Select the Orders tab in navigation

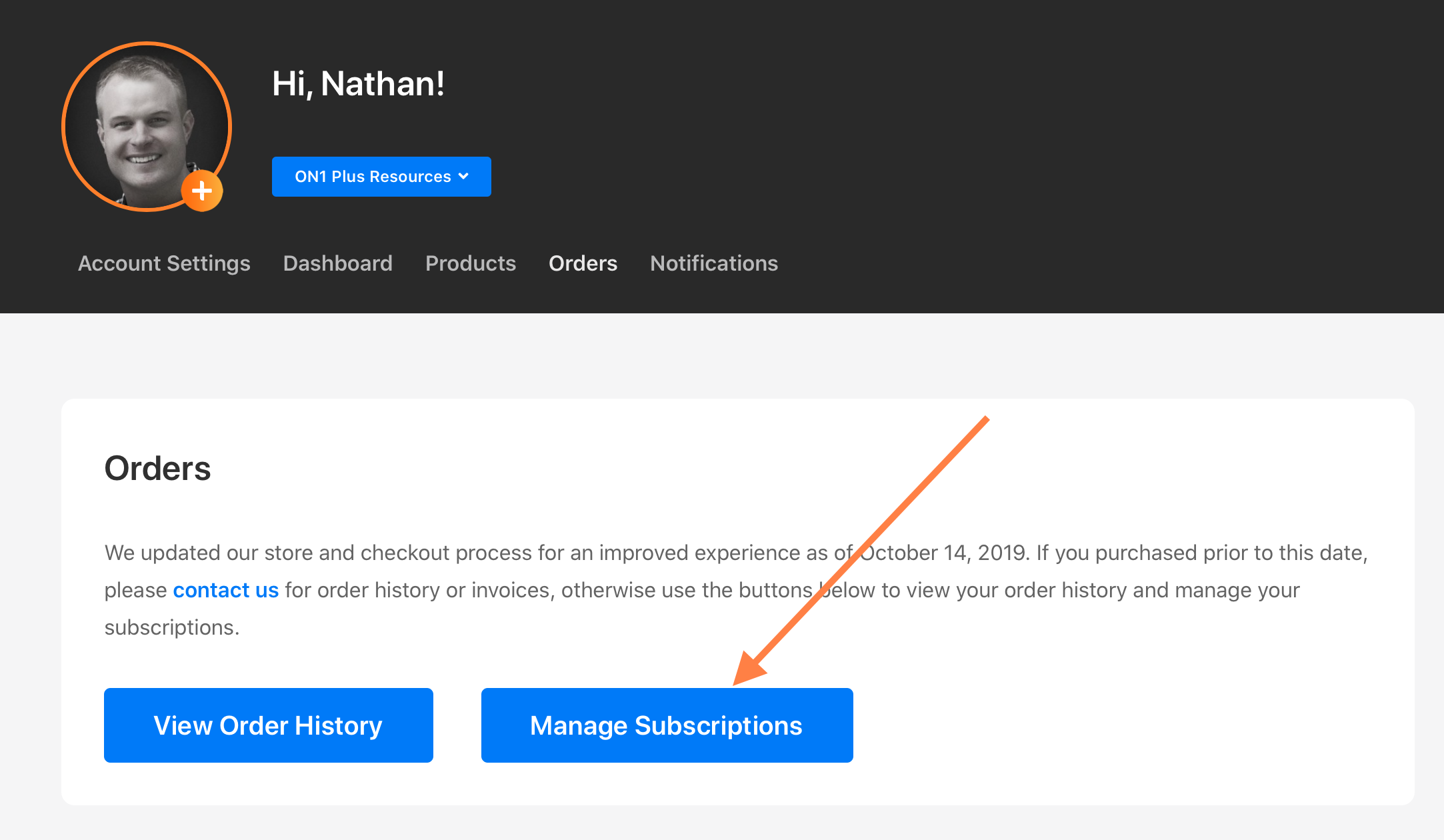(x=583, y=263)
